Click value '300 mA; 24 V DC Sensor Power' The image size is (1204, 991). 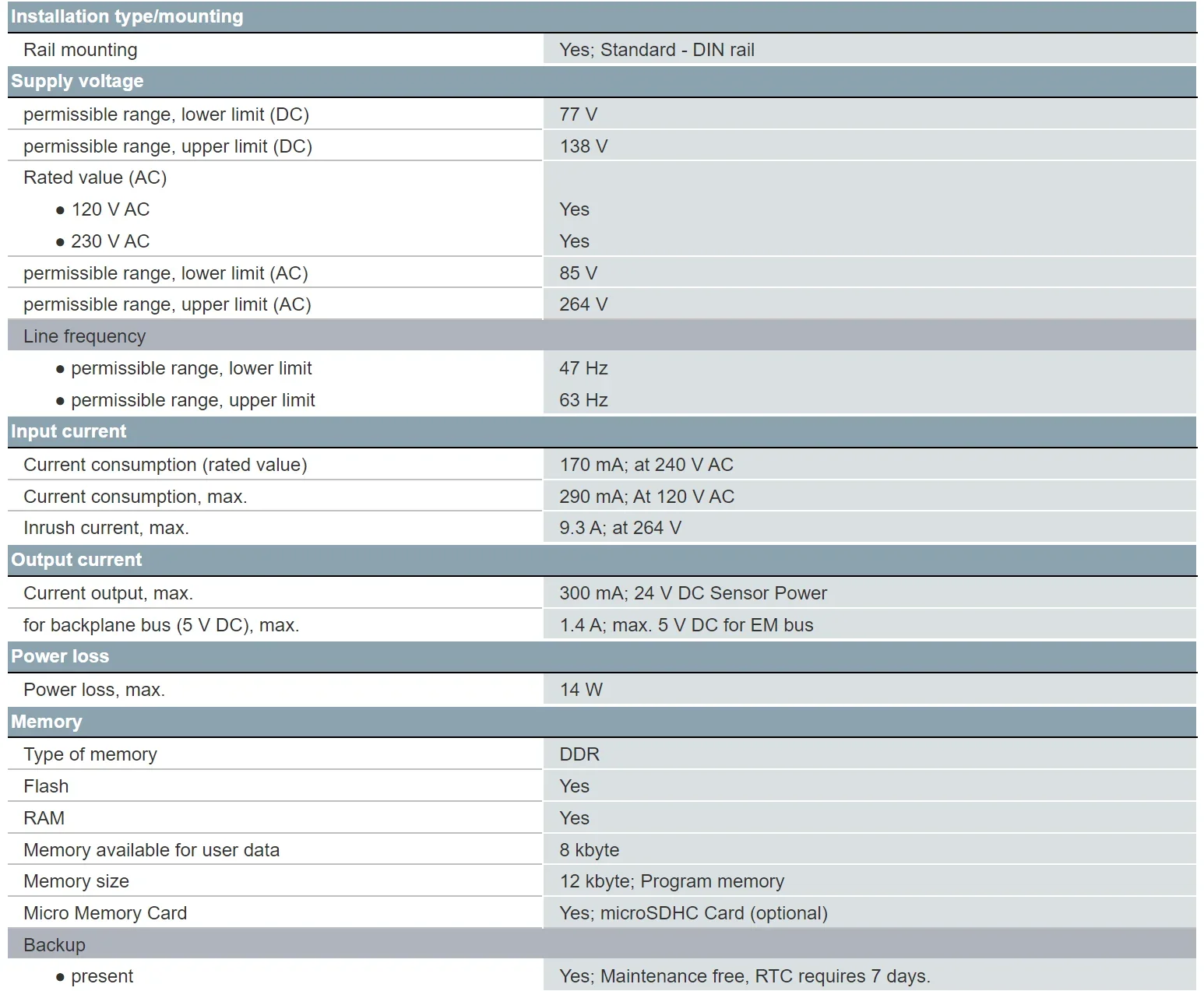[x=693, y=593]
